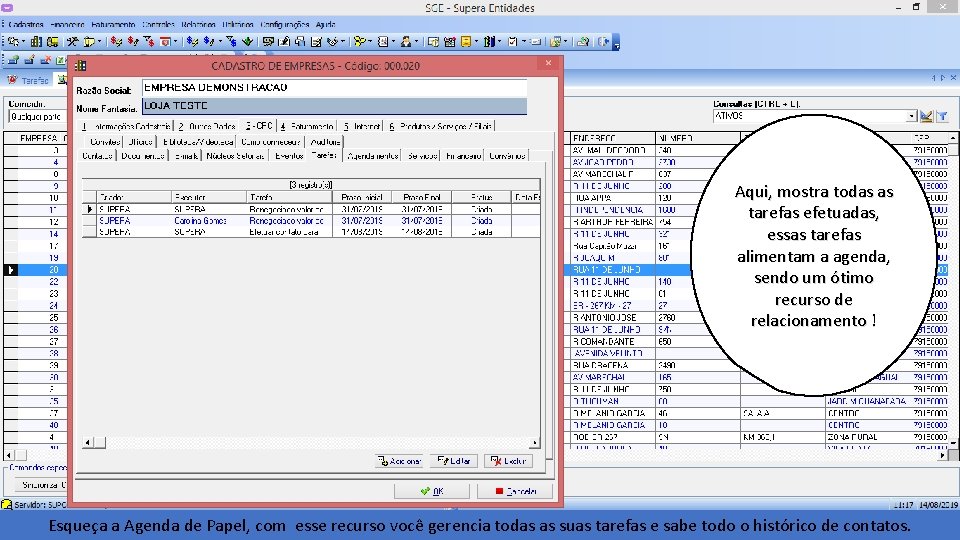Click the crossed tools icon in the main toolbar
The image size is (960, 540).
72,42
